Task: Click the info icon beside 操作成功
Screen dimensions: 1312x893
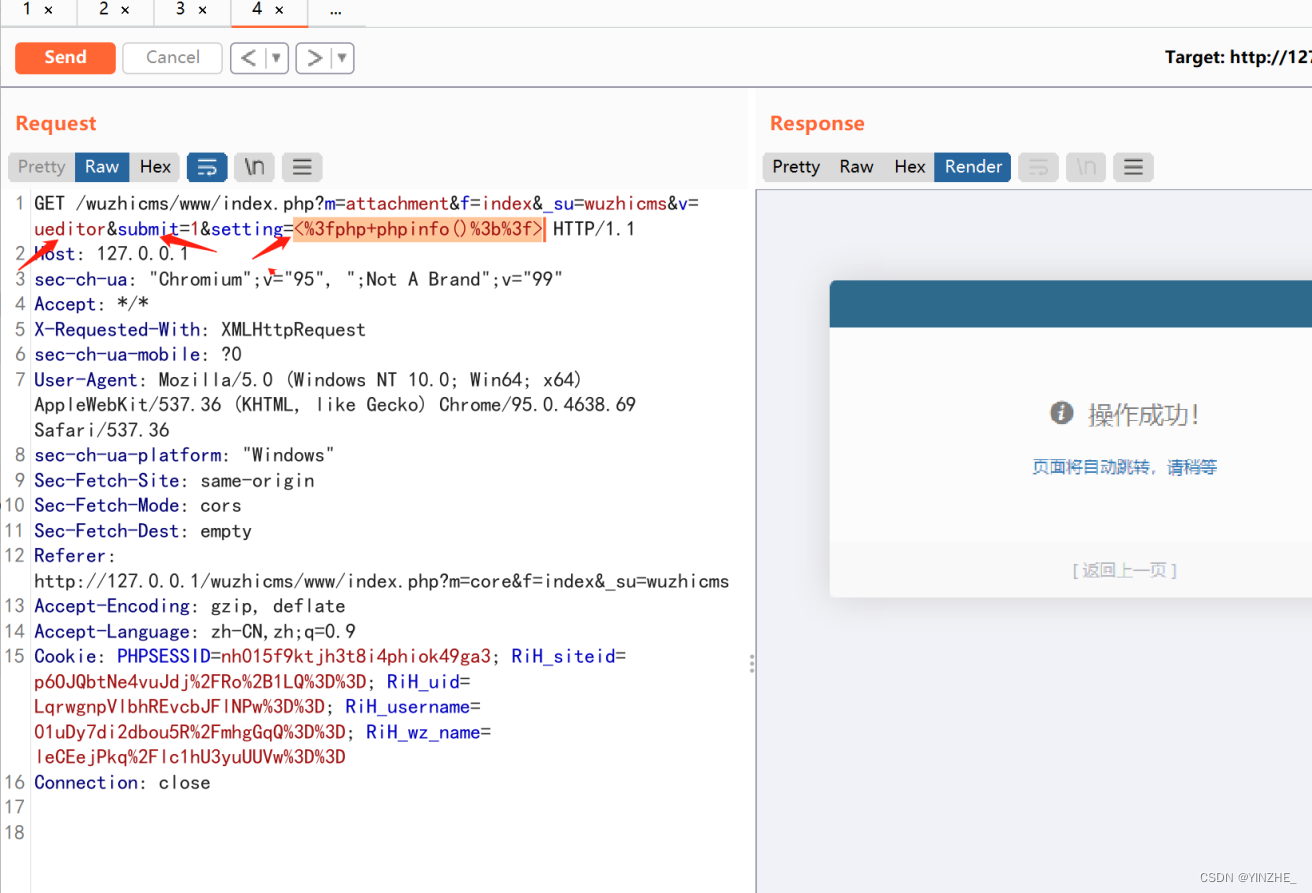Action: pyautogui.click(x=1061, y=412)
